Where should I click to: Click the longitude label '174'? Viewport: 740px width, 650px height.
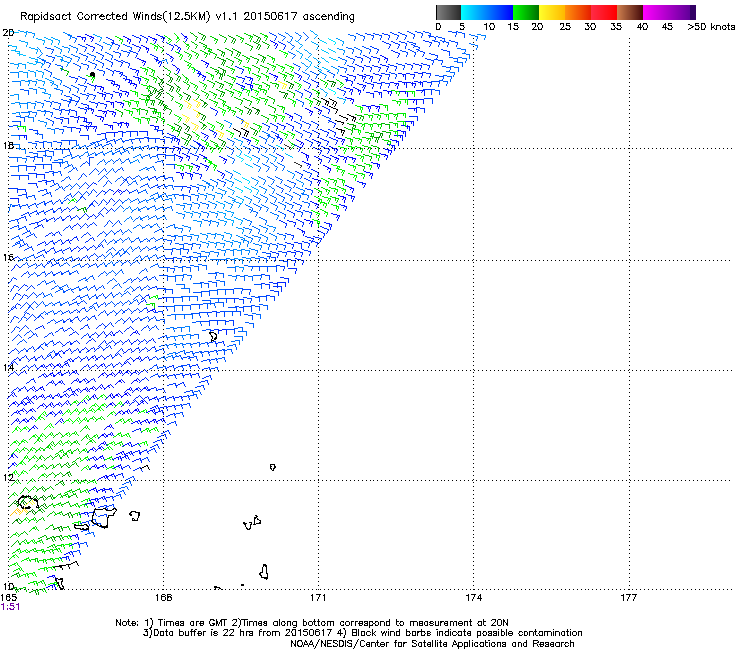[x=473, y=598]
